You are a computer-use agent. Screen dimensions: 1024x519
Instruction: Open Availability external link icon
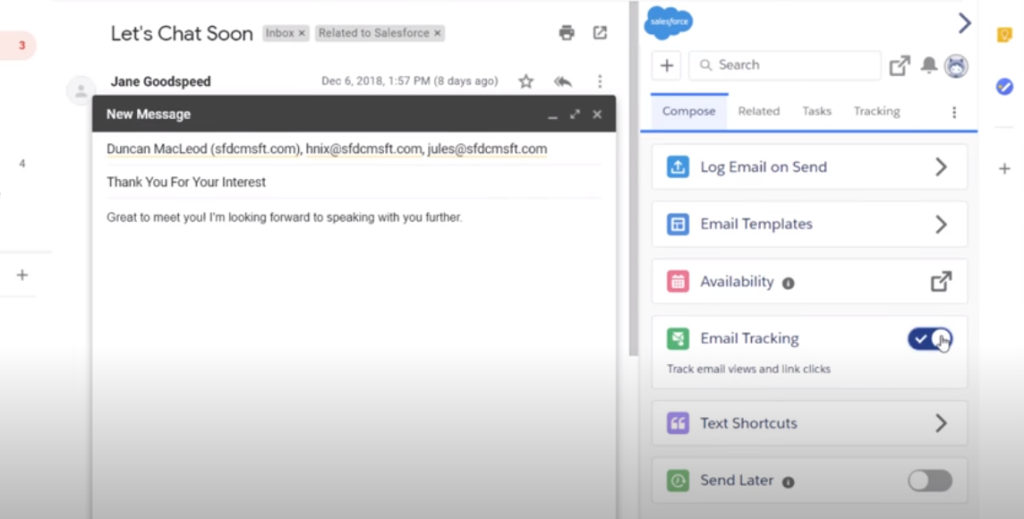(941, 282)
